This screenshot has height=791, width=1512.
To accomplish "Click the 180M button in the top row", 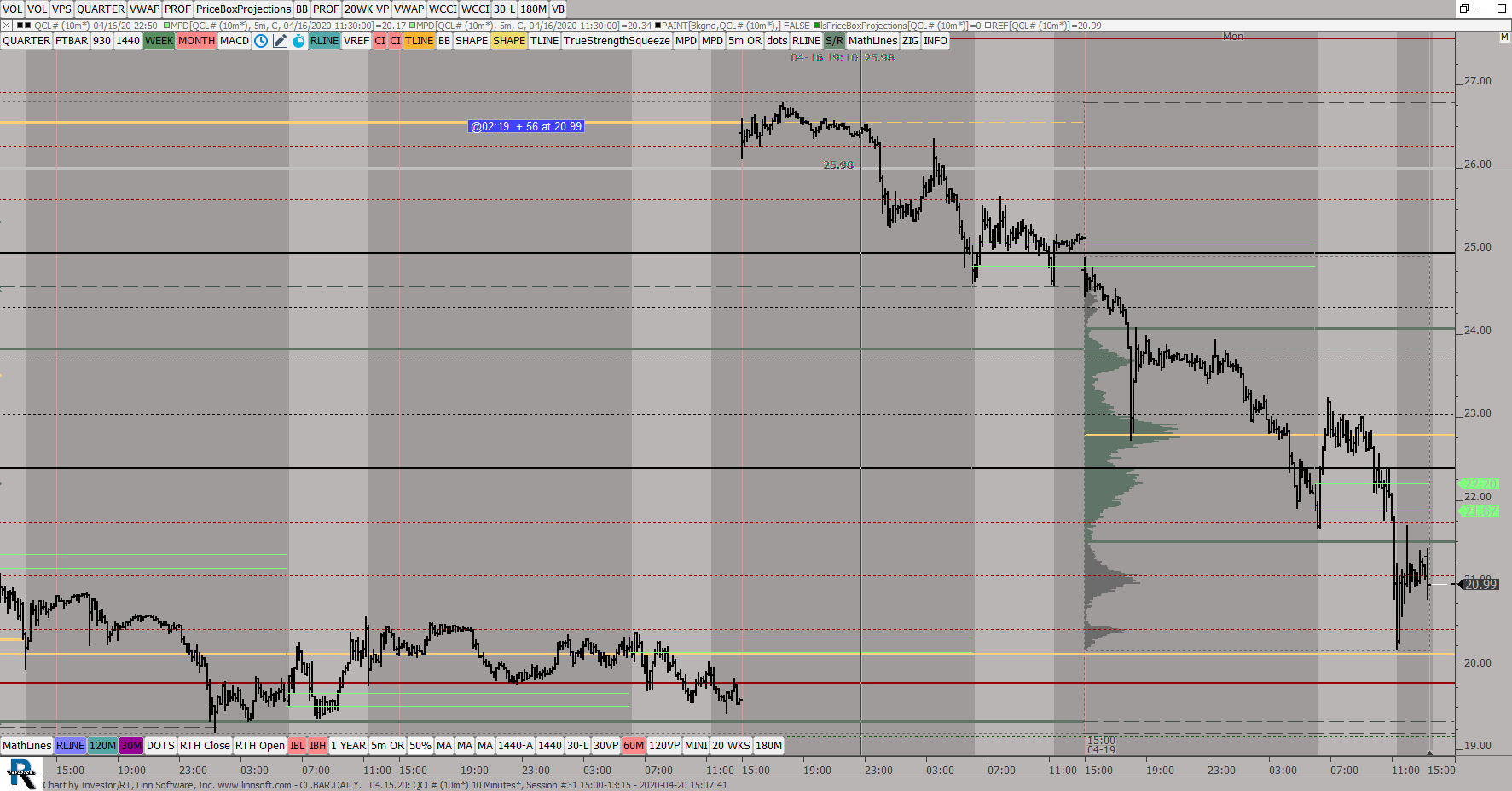I will (x=533, y=9).
